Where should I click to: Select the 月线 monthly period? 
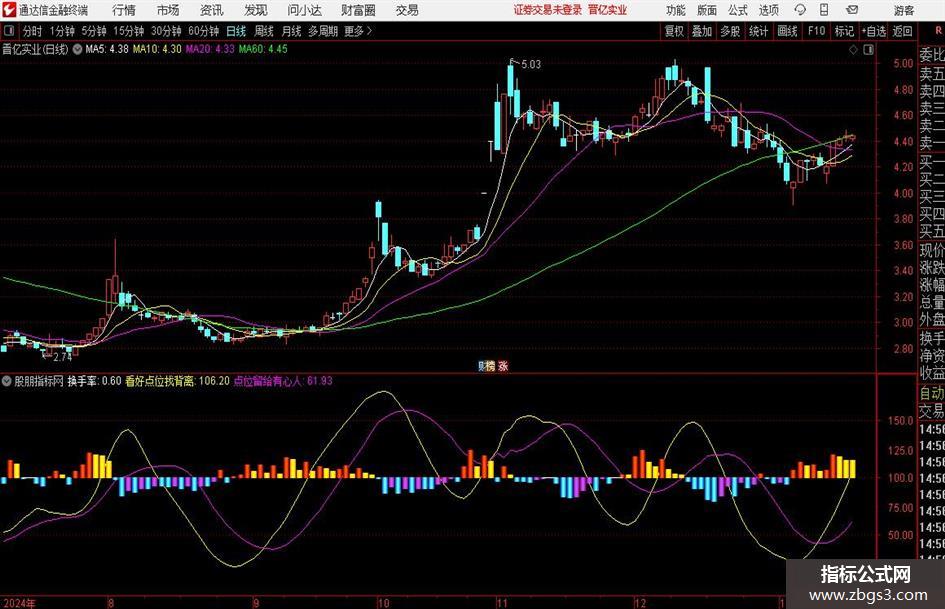point(292,31)
